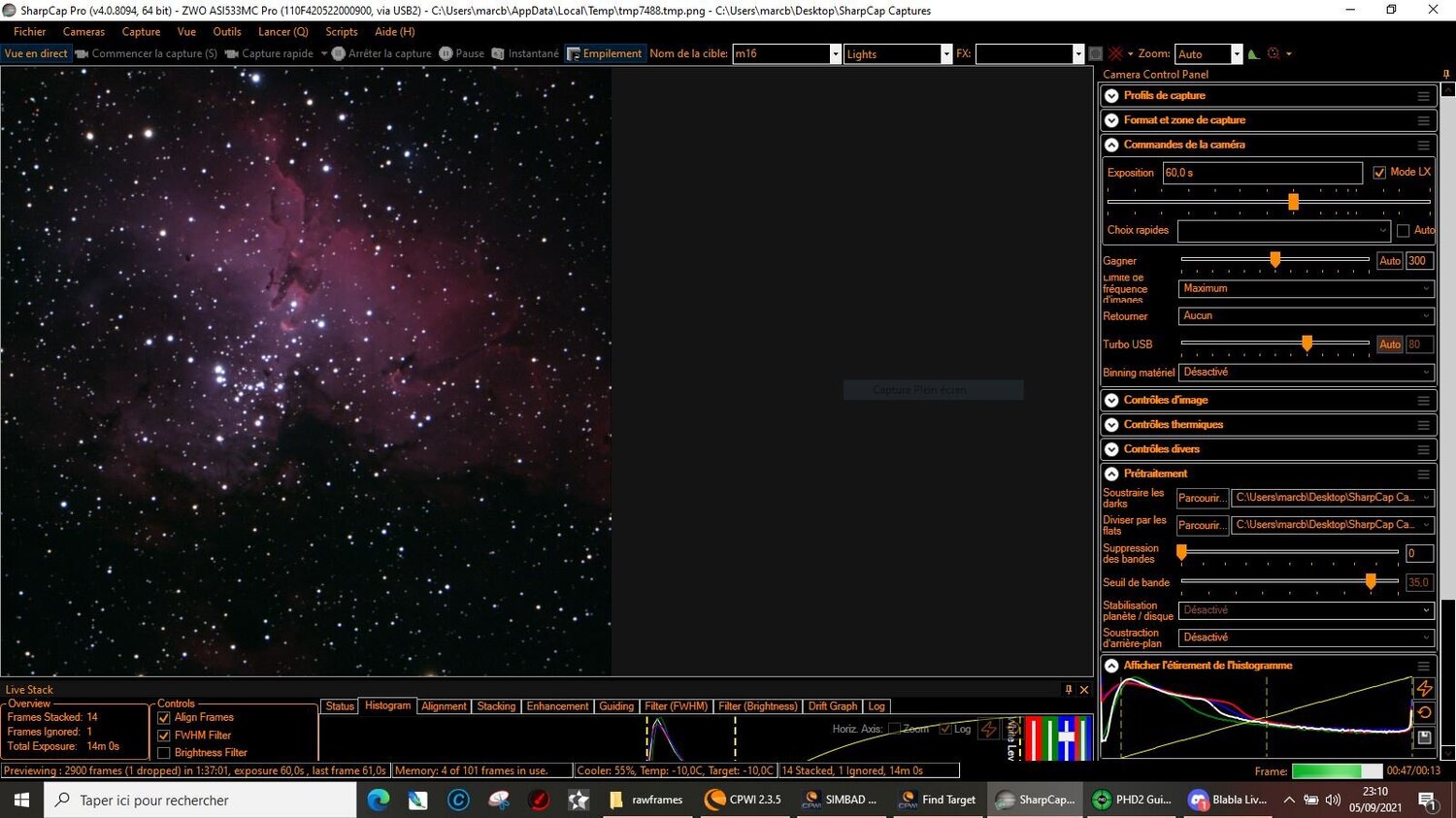This screenshot has width=1456, height=818.
Task: Click Parcourir for Soustraire les darks
Action: pyautogui.click(x=1203, y=498)
